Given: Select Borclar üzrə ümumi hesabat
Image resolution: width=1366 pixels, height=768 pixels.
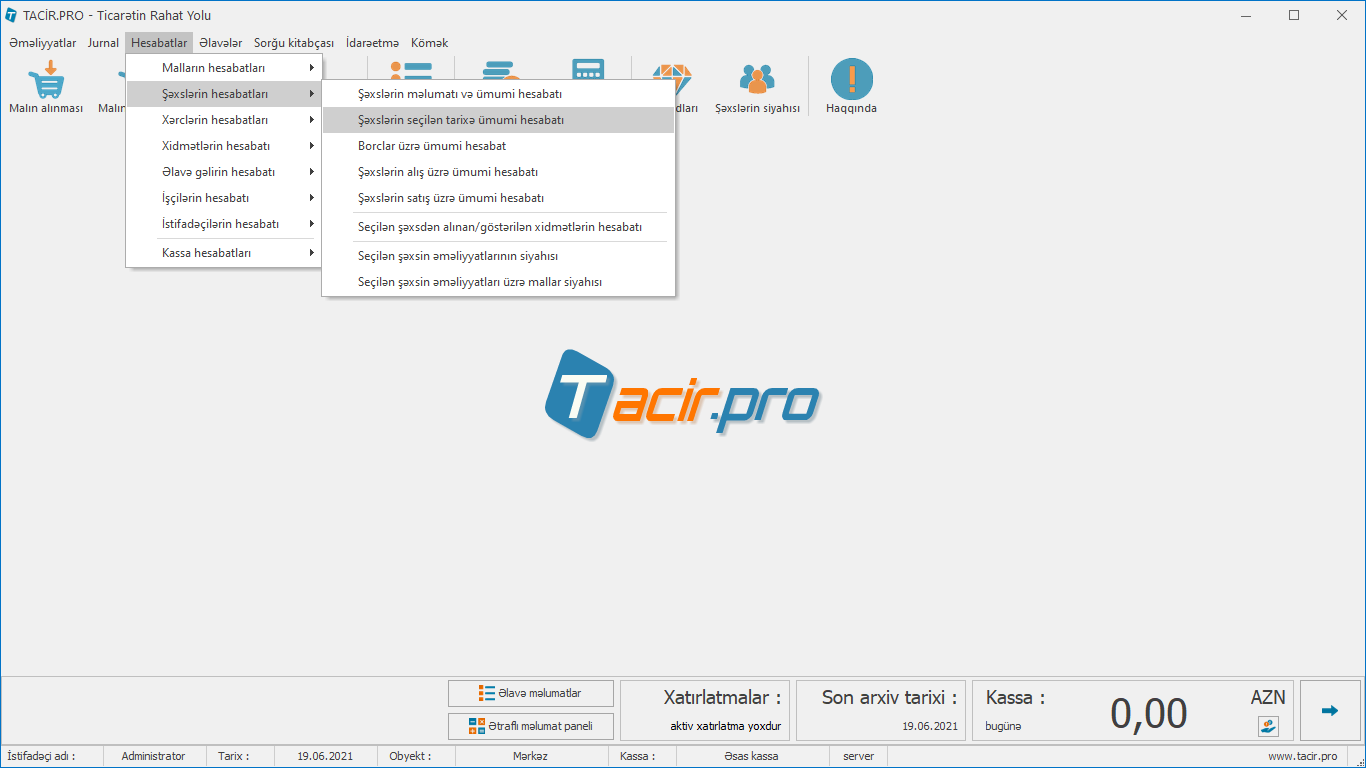Looking at the screenshot, I should (432, 146).
